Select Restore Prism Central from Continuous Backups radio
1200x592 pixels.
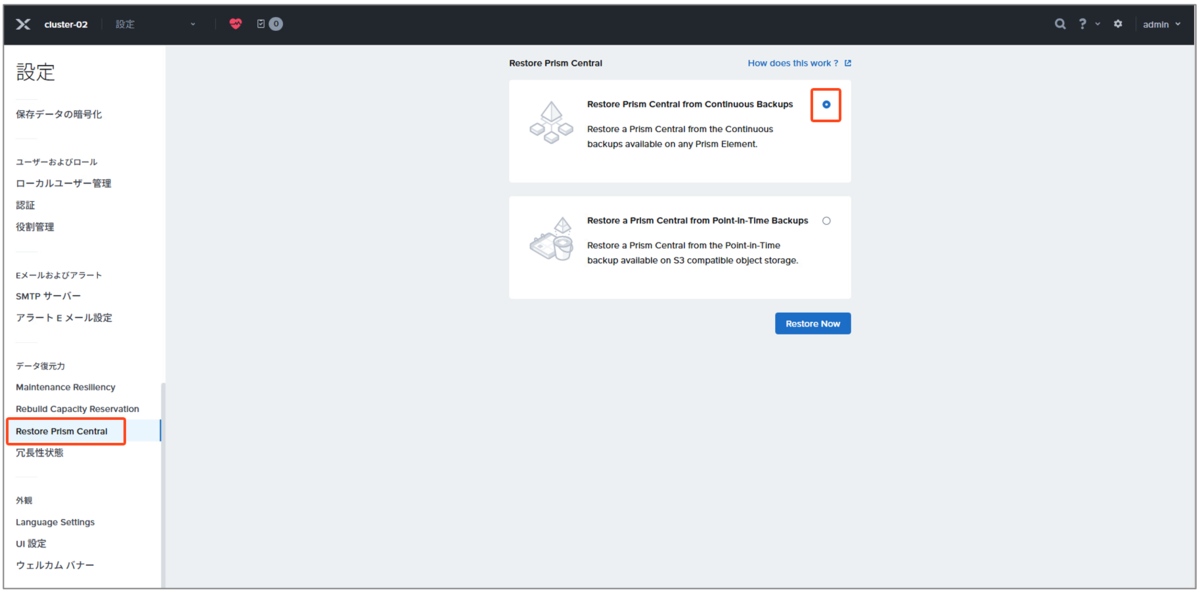(826, 104)
